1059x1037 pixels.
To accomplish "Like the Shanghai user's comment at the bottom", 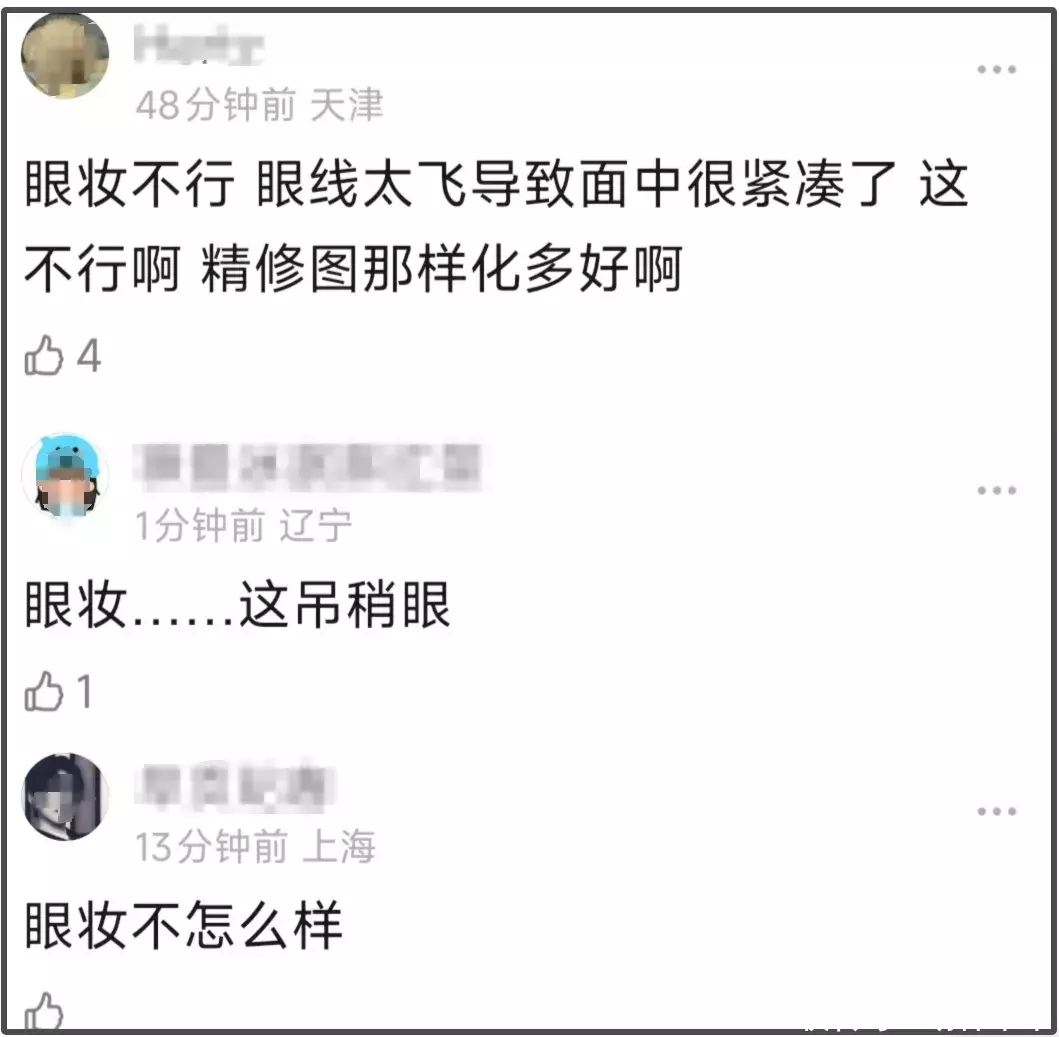I will 44,1011.
